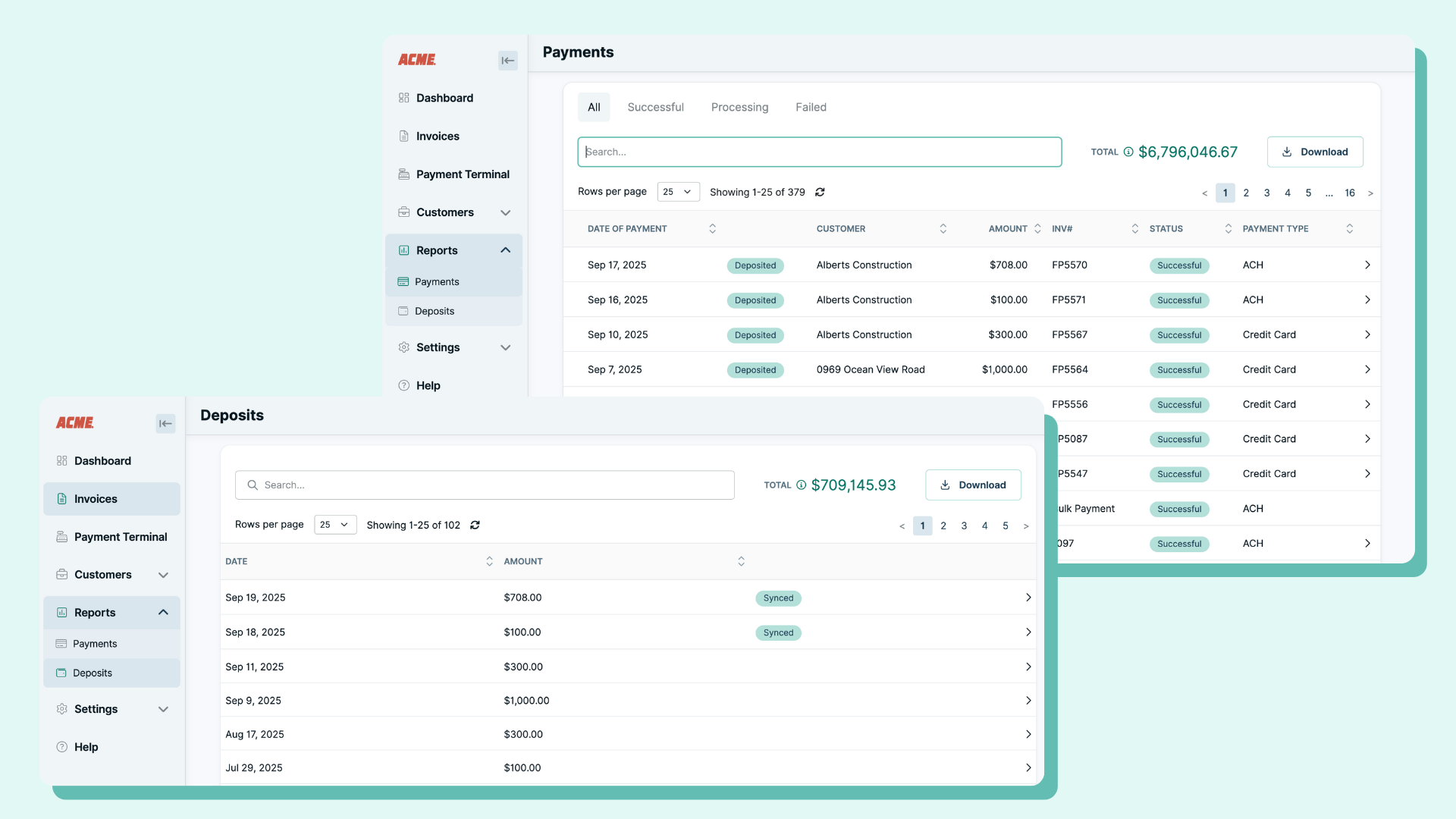1456x819 pixels.
Task: Open Sep 17, 2025 payment row chevron
Action: [x=1367, y=265]
